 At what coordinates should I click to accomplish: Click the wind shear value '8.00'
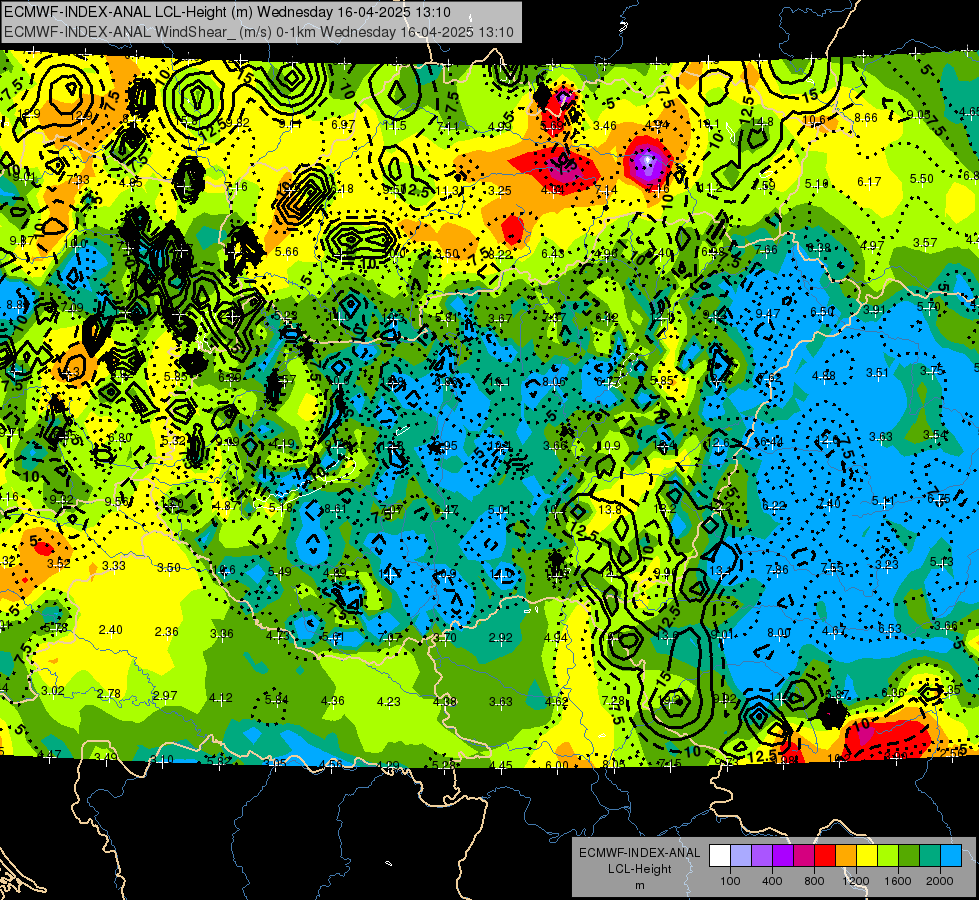click(779, 633)
